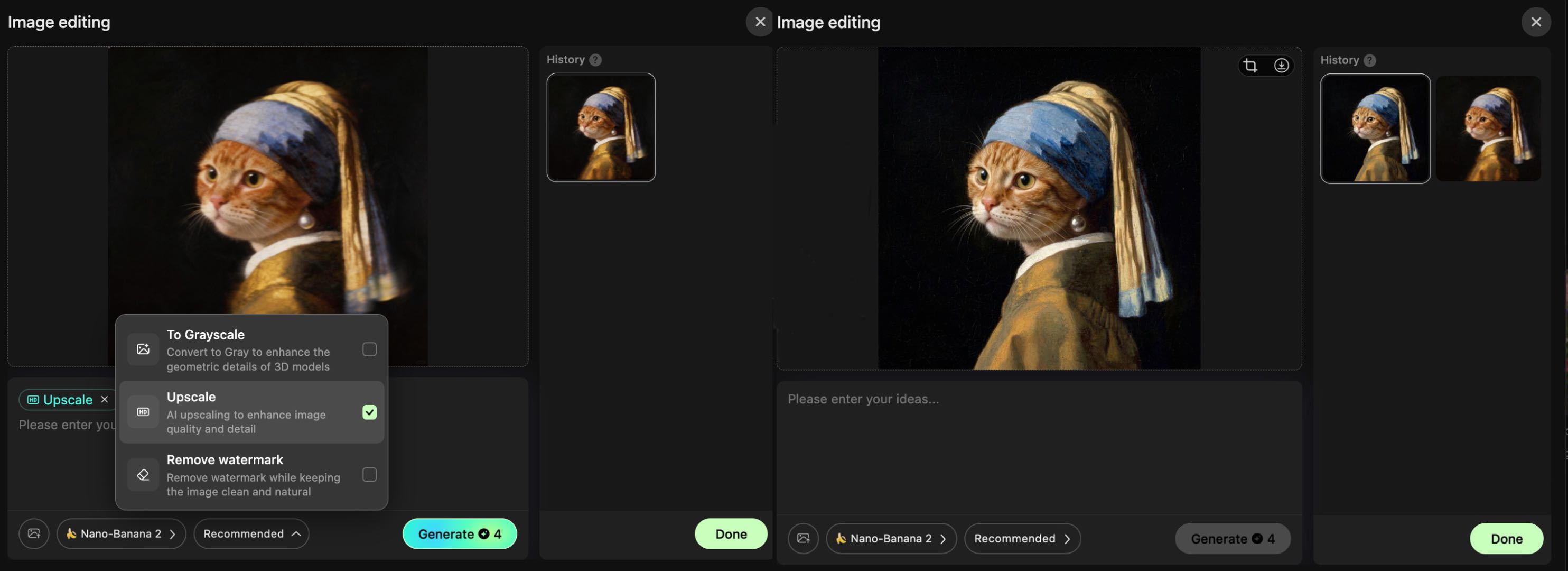Click the Remove watermark eraser icon
The width and height of the screenshot is (1568, 571).
click(x=143, y=474)
